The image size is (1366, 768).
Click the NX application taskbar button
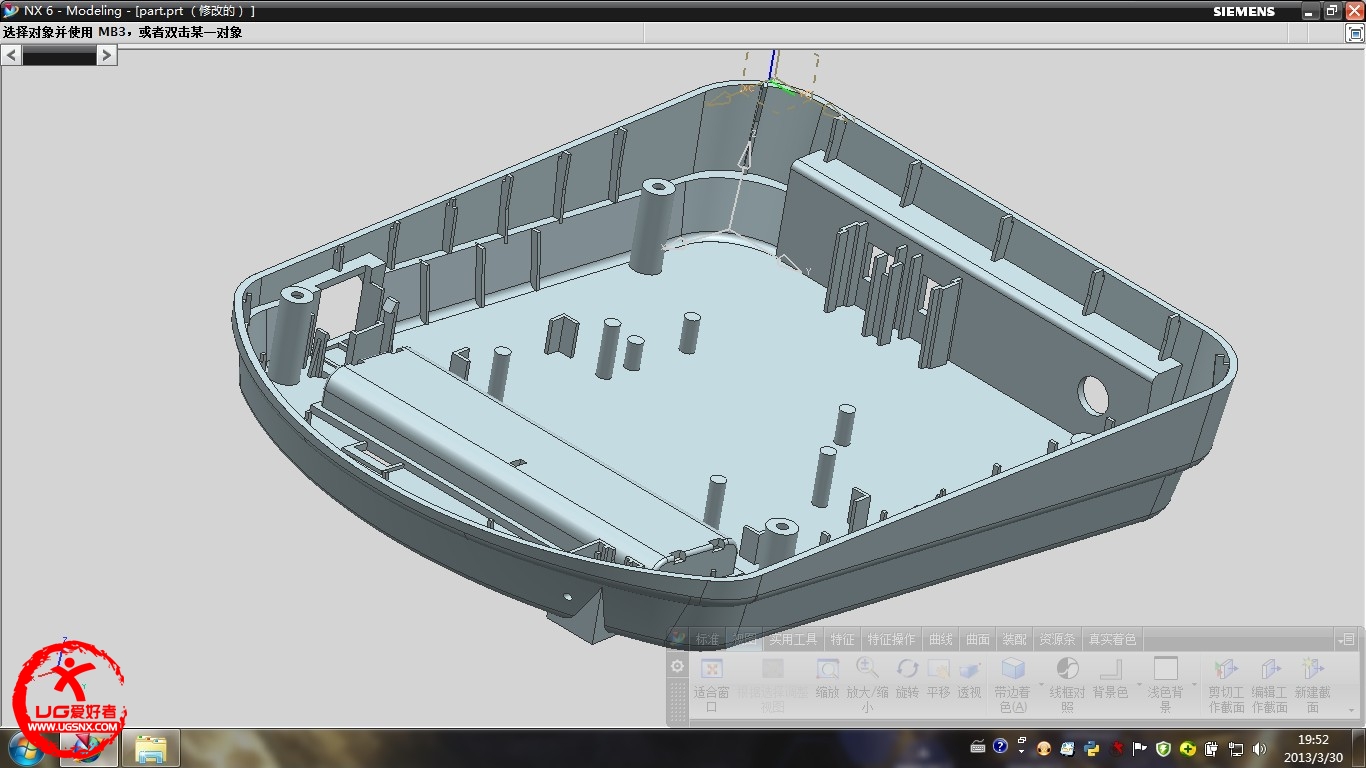click(88, 748)
